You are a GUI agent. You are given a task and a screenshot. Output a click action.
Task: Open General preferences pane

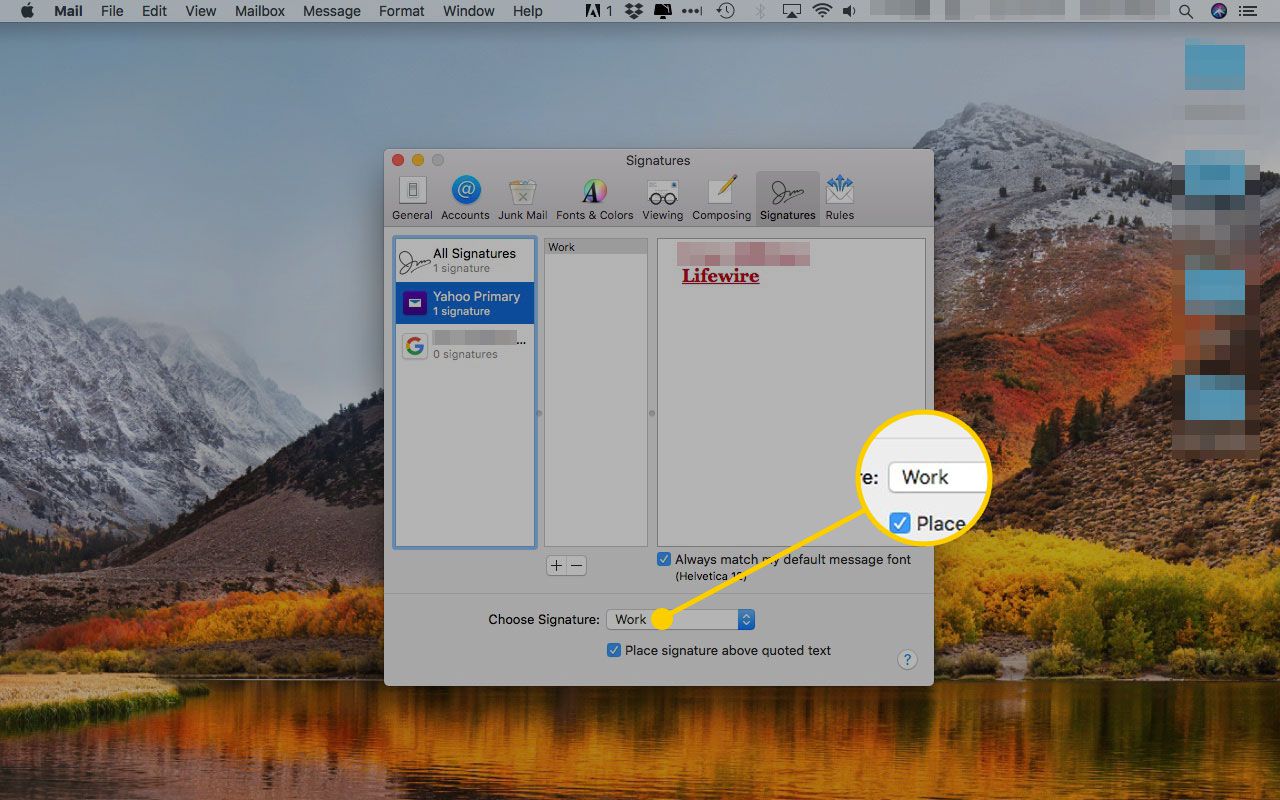[412, 197]
